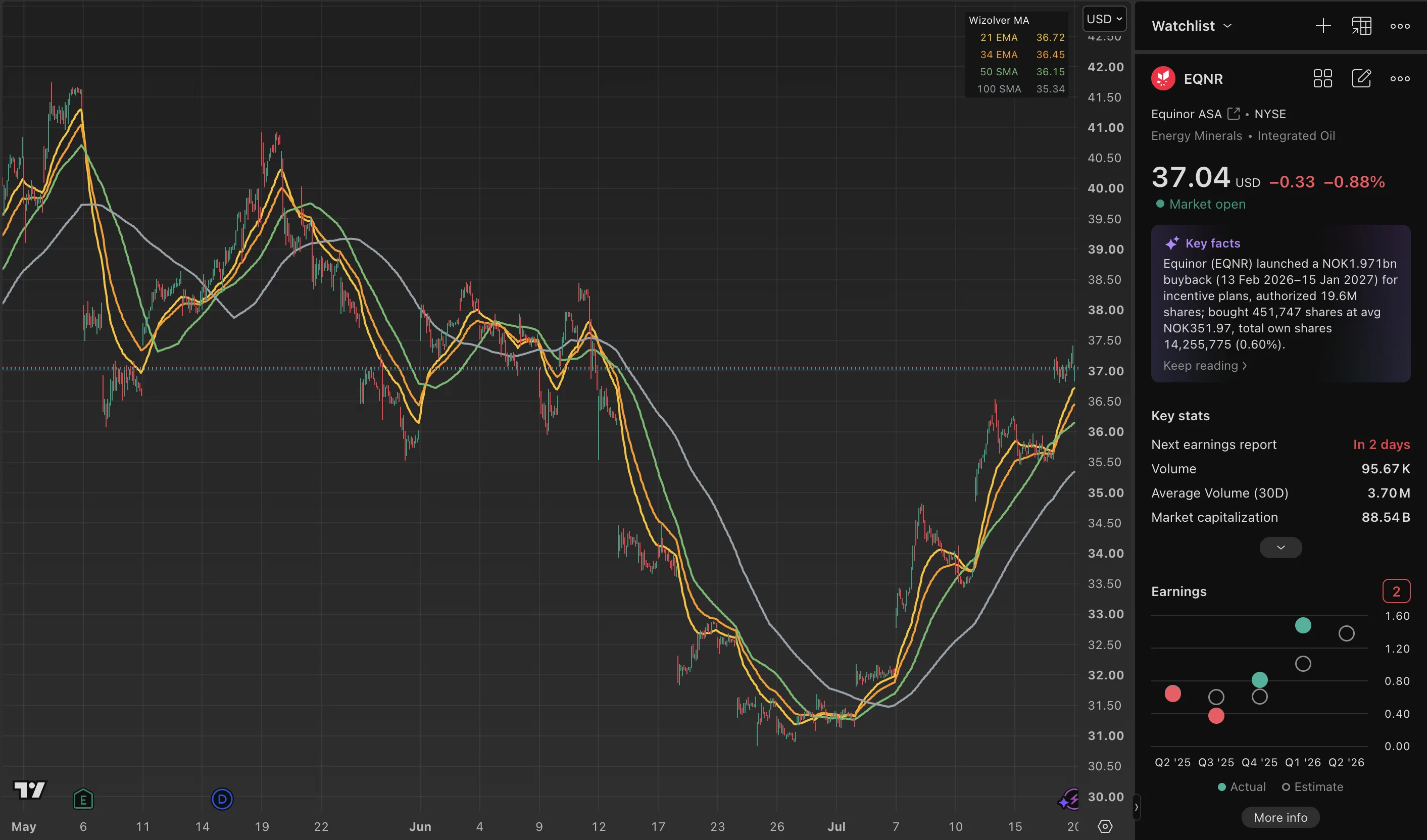Image resolution: width=1427 pixels, height=840 pixels.
Task: Click the Q3 '25 red actual earnings dot
Action: coord(1216,716)
